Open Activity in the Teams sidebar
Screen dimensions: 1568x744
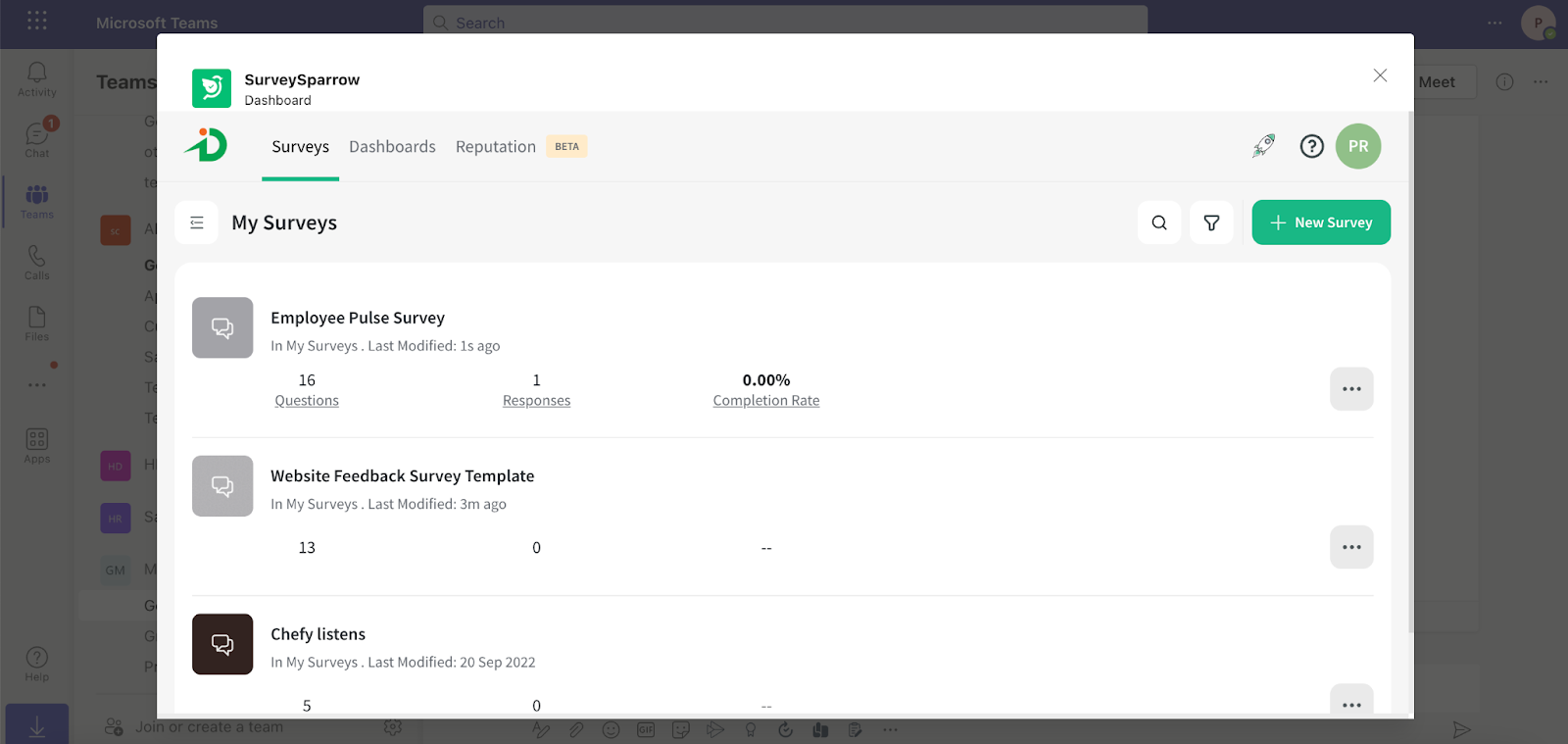(x=37, y=79)
